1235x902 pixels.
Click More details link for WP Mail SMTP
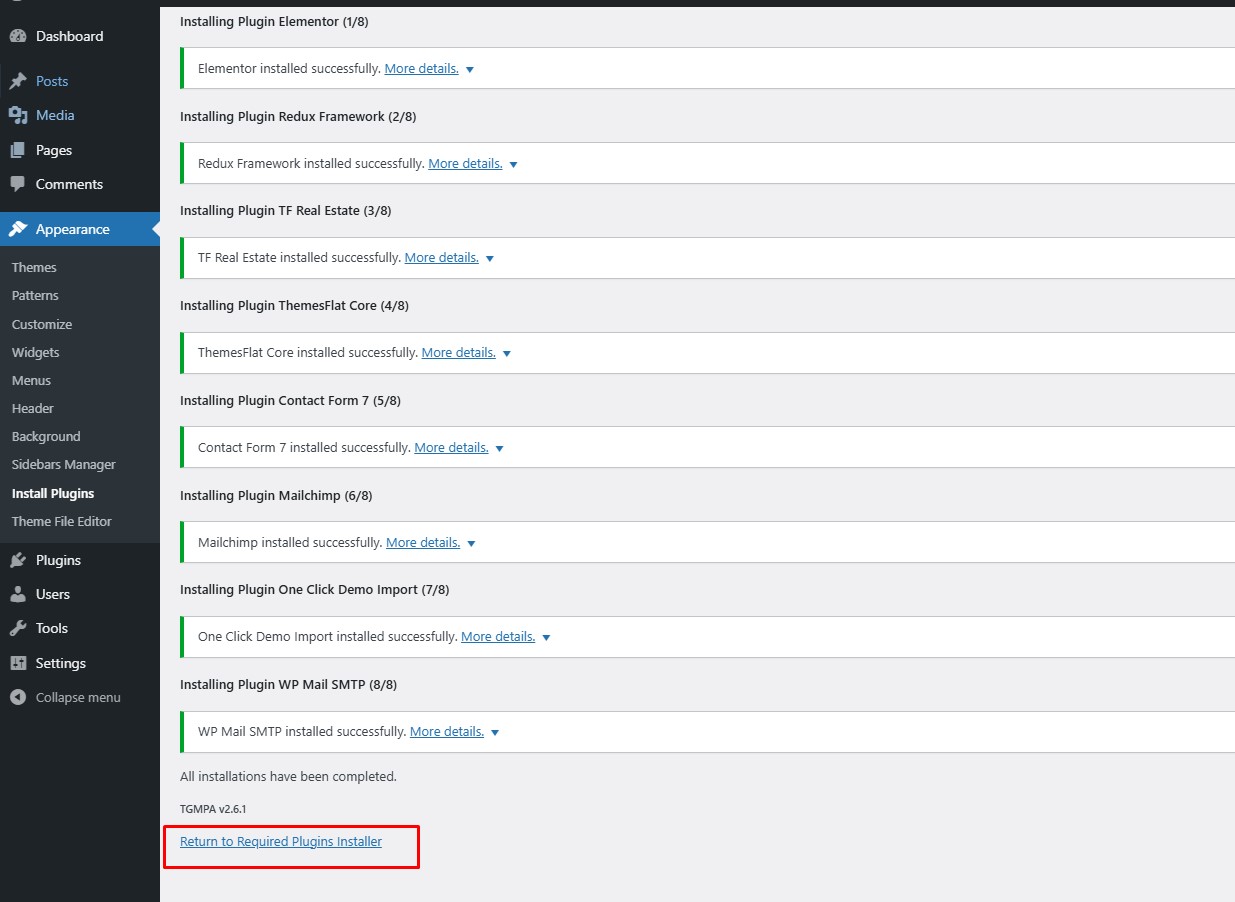[447, 731]
